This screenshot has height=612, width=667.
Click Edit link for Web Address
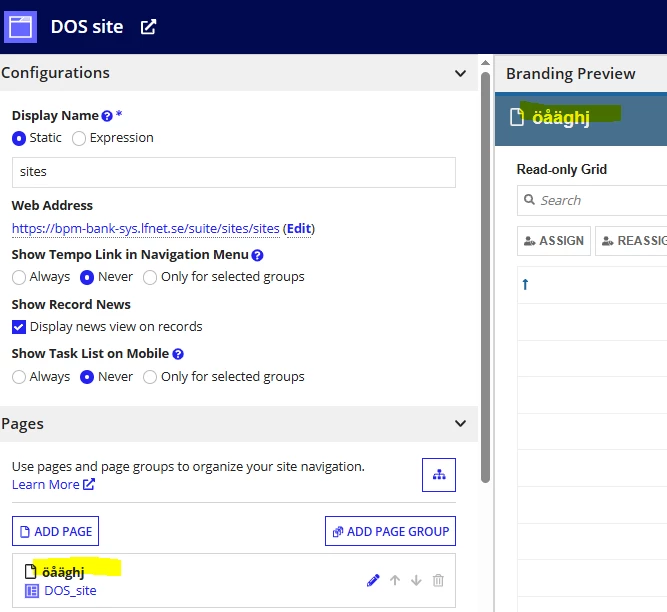click(299, 229)
